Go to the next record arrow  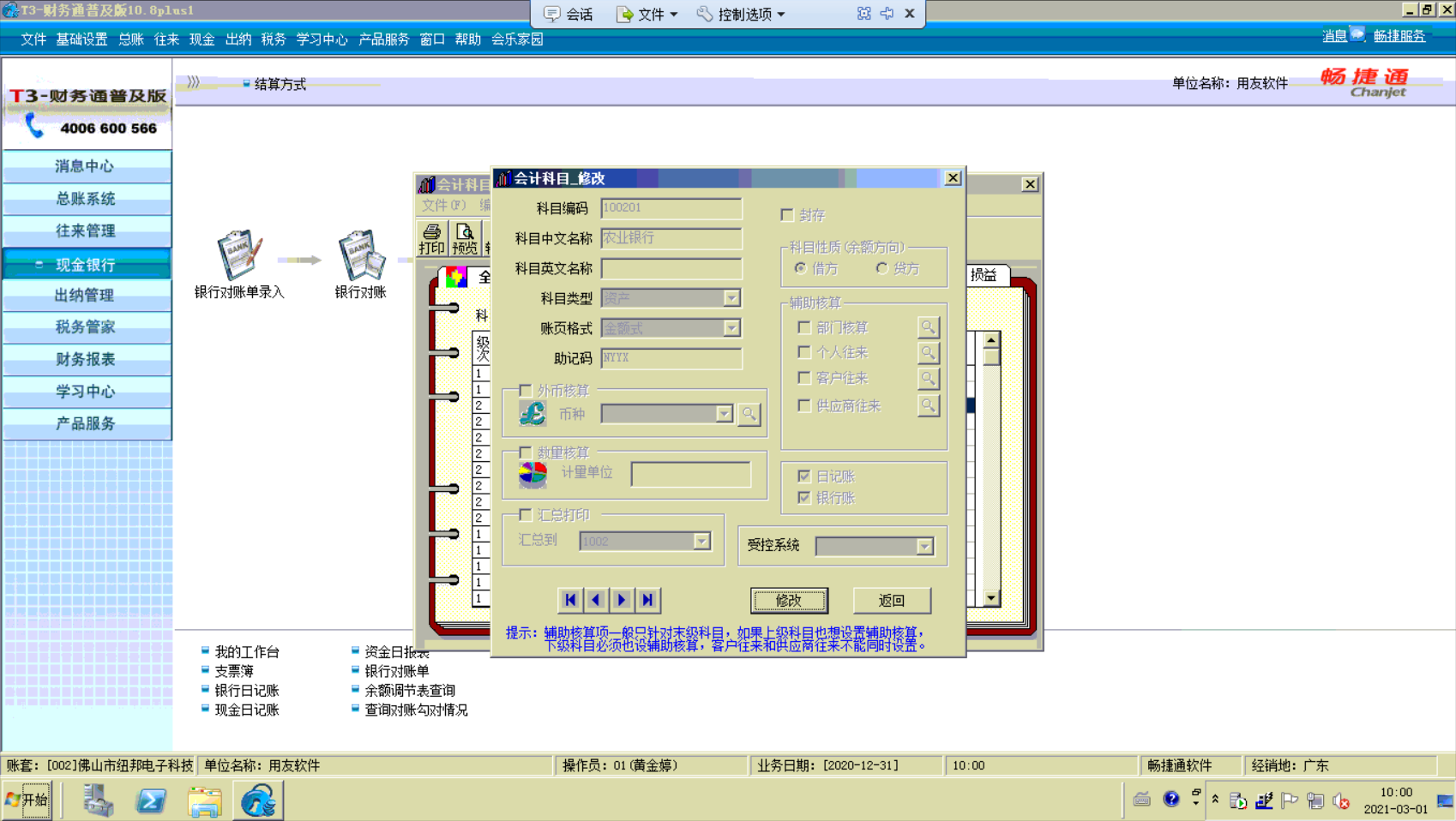[x=622, y=600]
